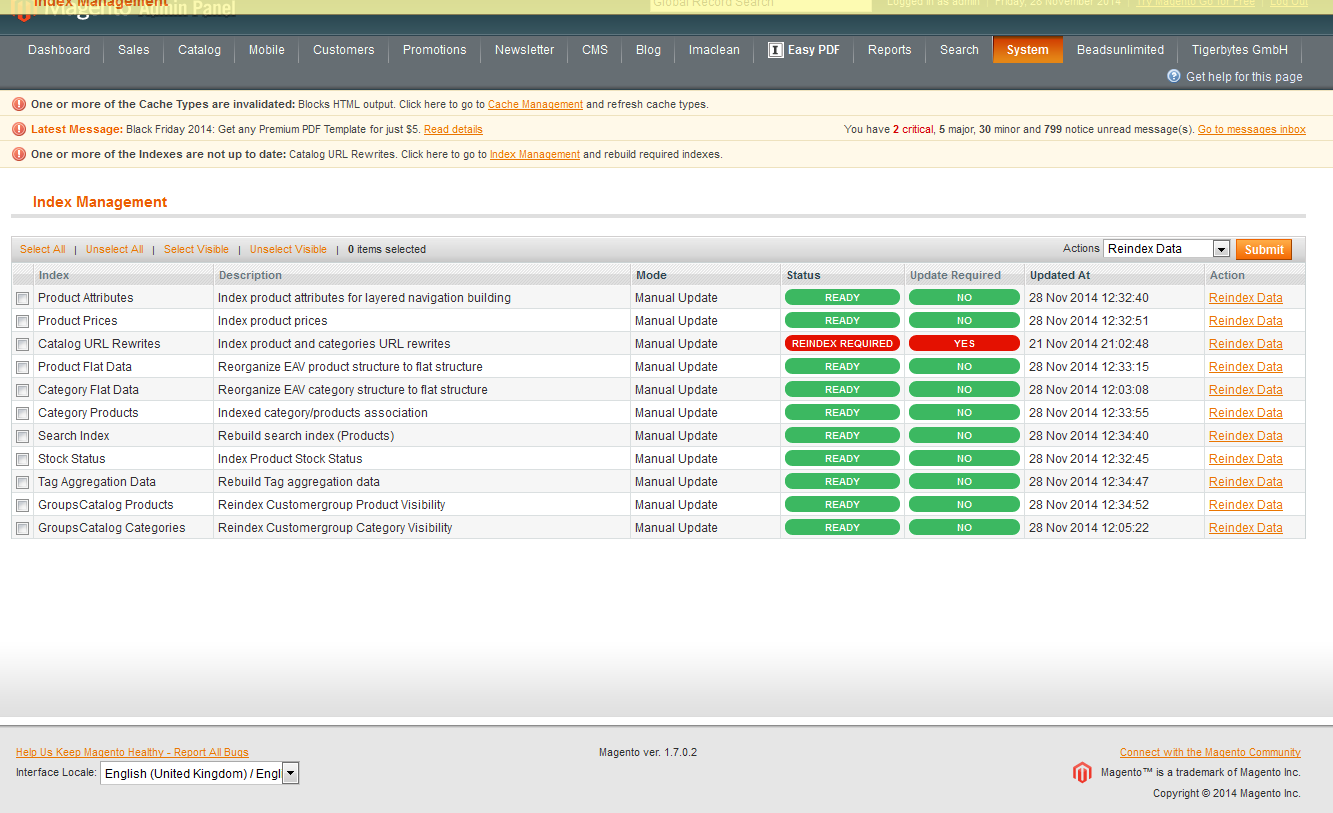
Task: Click the orange Submit button
Action: tap(1264, 250)
